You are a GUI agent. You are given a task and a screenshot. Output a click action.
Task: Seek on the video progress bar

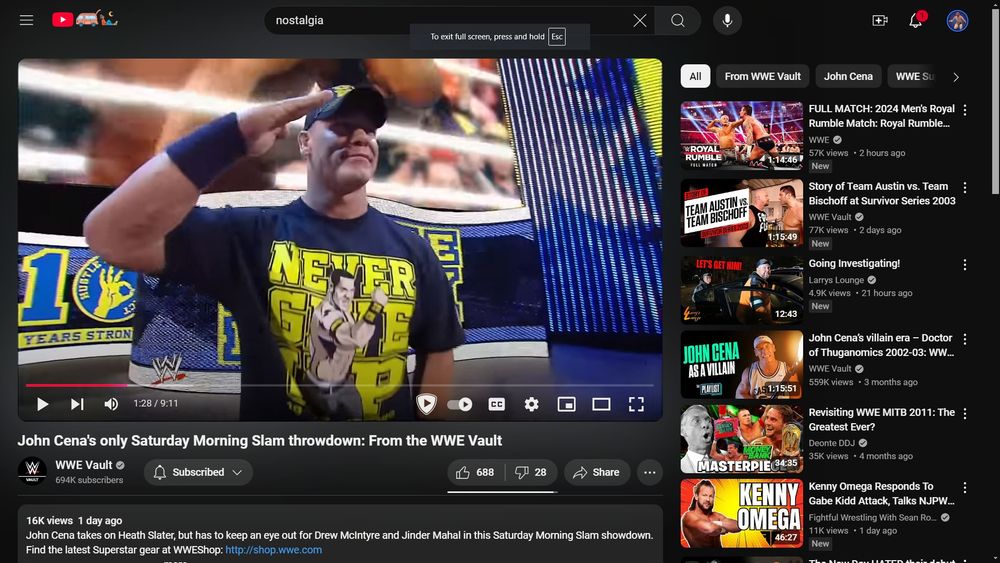pos(339,385)
